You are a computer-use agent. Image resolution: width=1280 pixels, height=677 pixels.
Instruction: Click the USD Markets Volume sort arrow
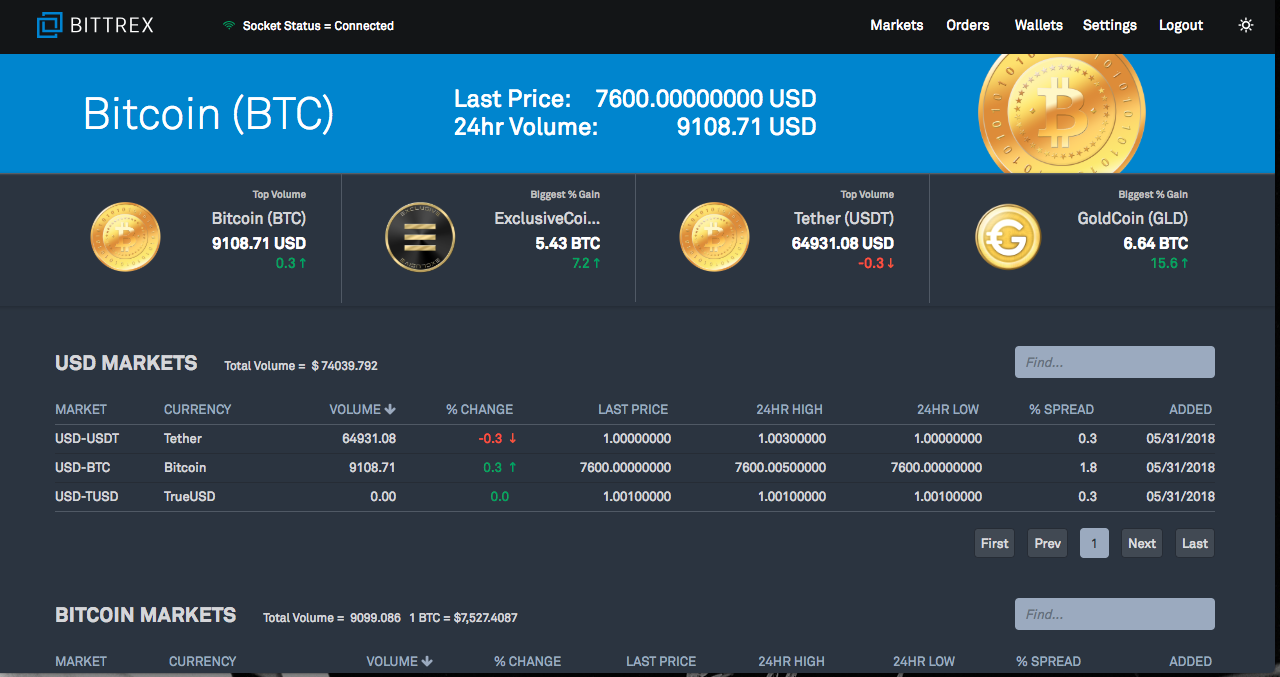390,409
